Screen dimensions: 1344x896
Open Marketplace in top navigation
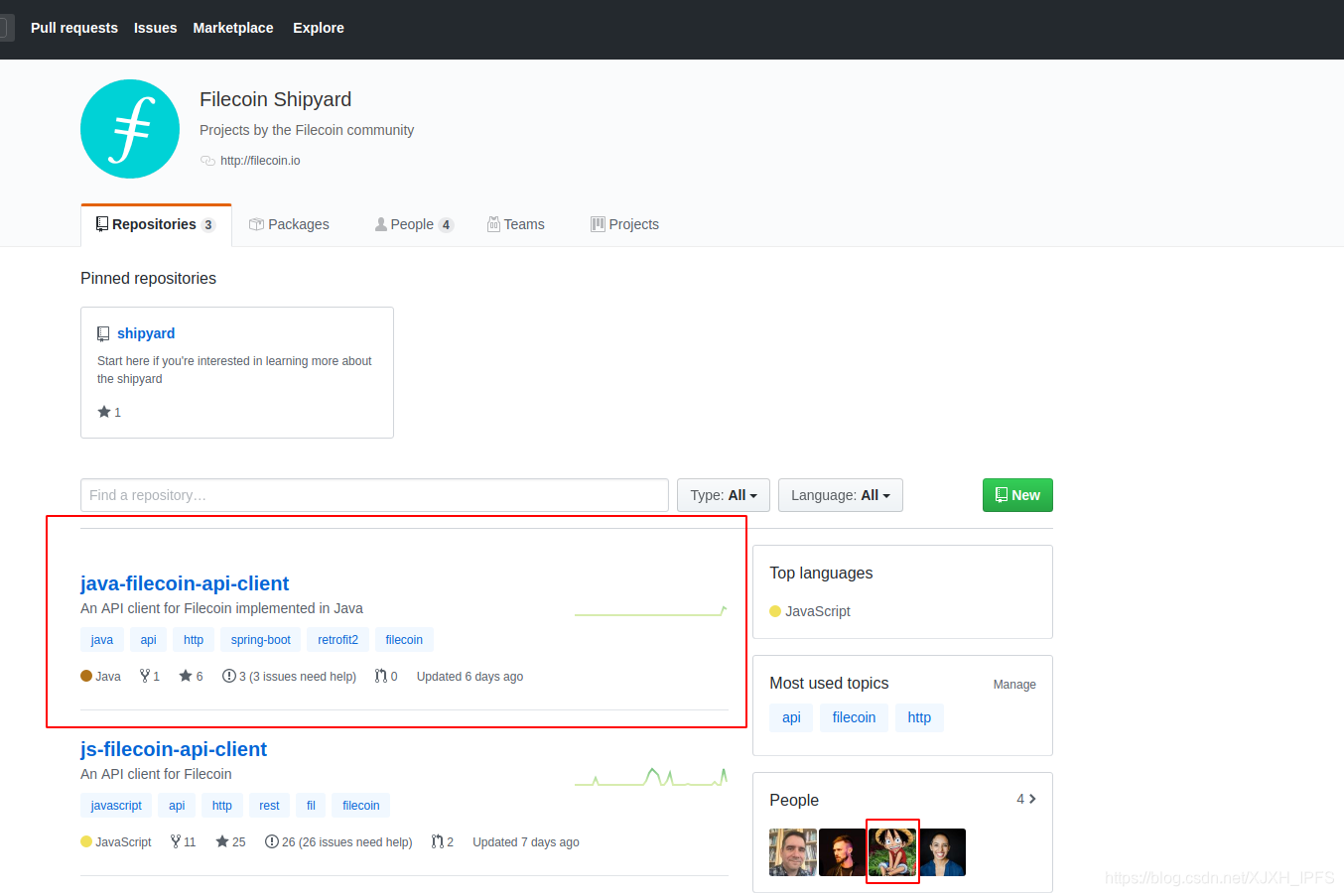pyautogui.click(x=233, y=28)
